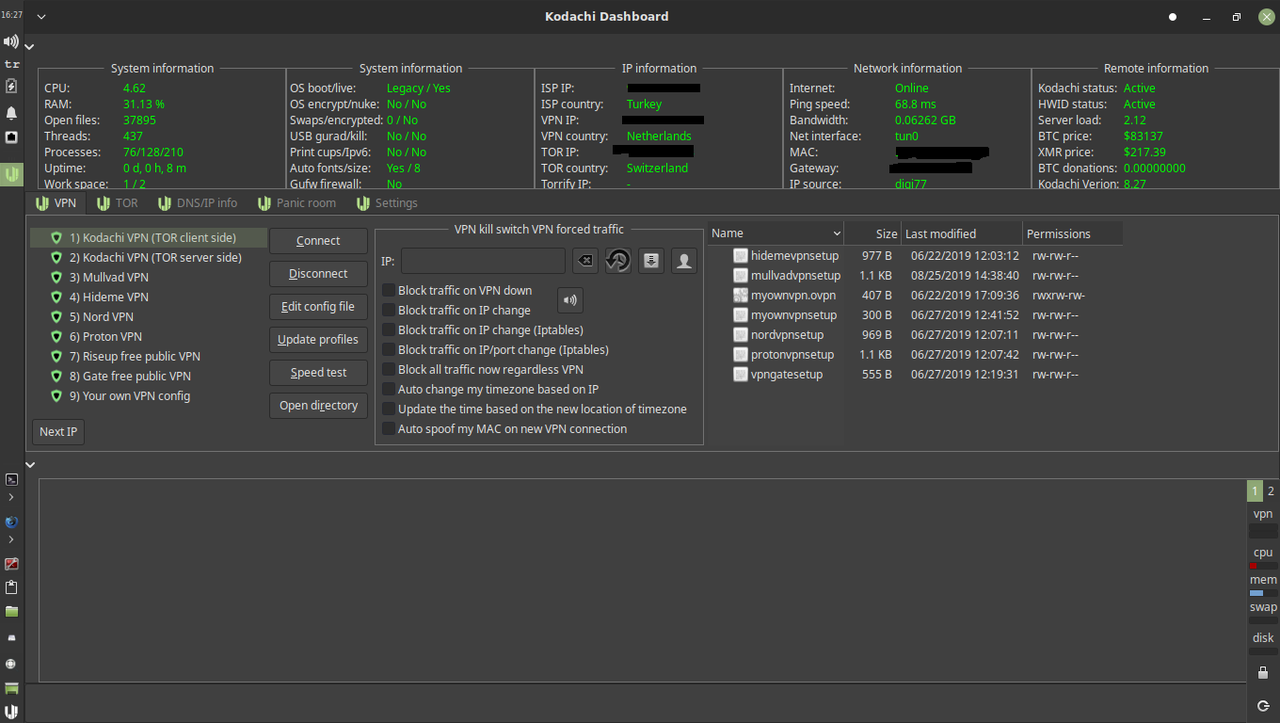Expand the arrow below the browser launcher
This screenshot has width=1280, height=723.
11,540
